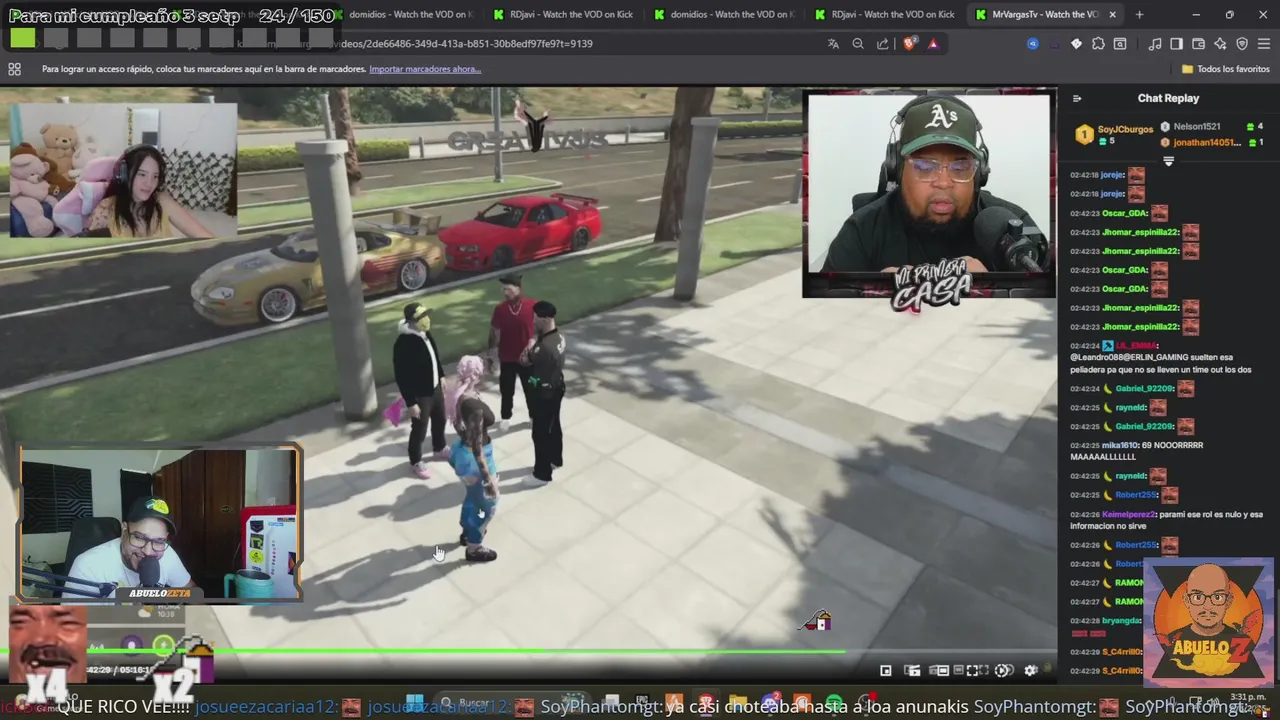The image size is (1280, 720).
Task: Expand the gifters leaderboard arrow
Action: [x=1168, y=161]
